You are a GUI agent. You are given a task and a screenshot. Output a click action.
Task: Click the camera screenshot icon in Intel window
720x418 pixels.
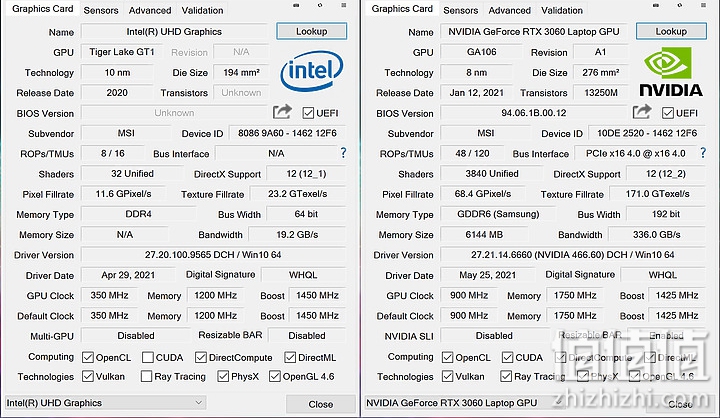296,6
